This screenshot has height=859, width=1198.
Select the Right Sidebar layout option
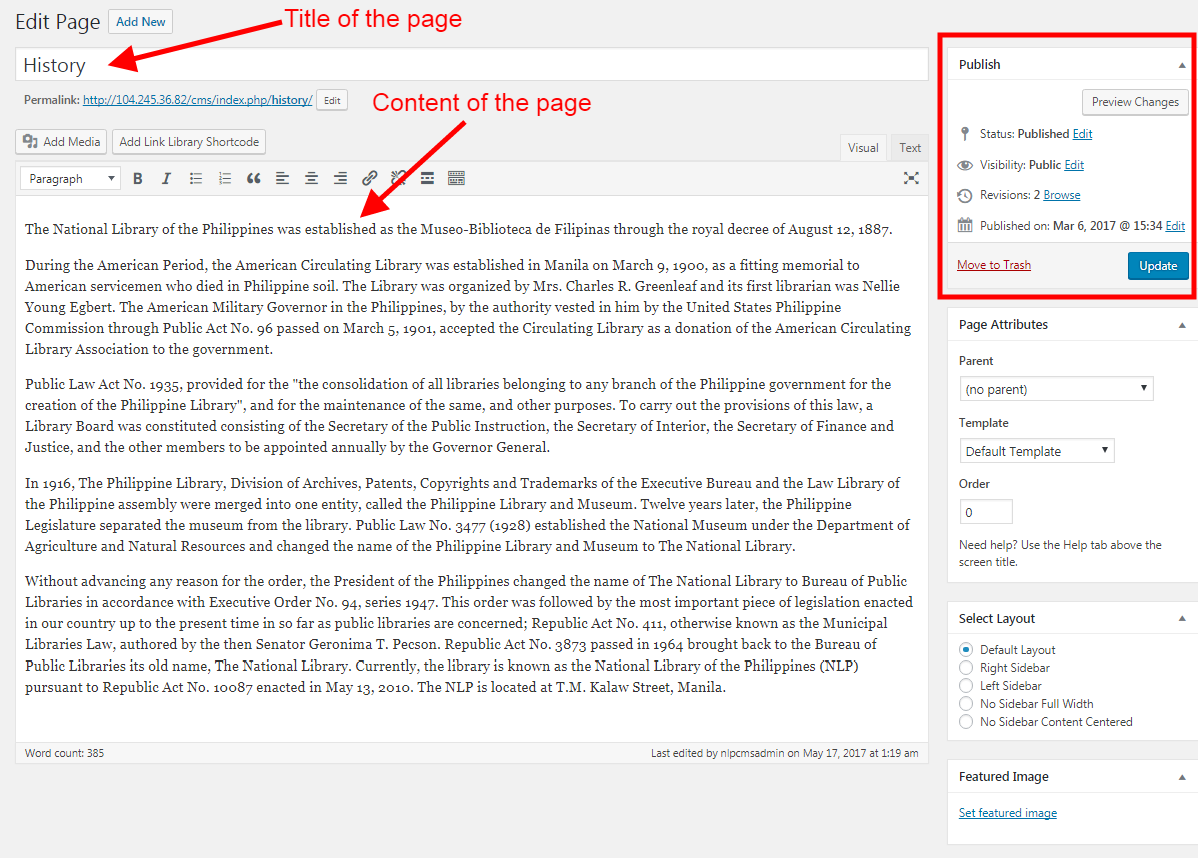966,668
